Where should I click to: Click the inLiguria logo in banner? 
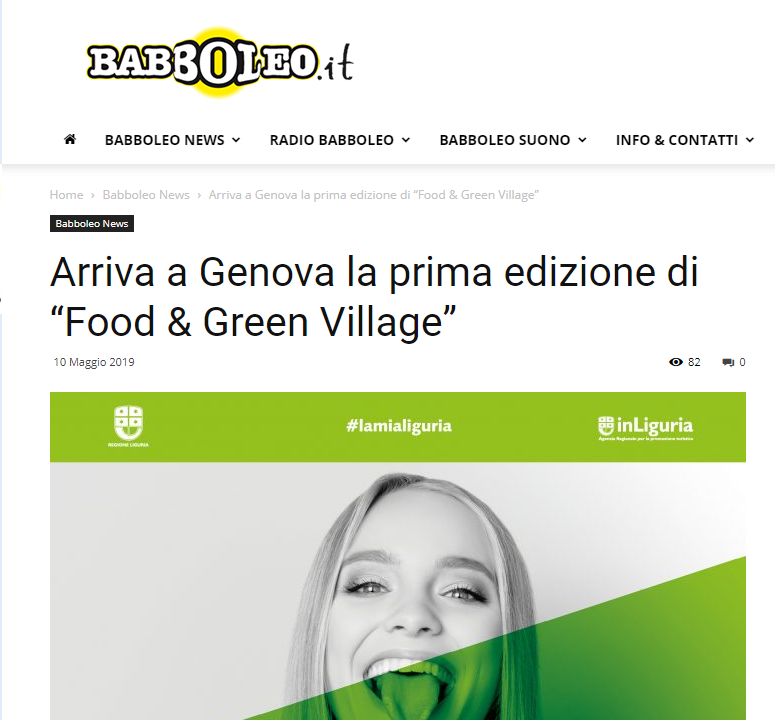(x=645, y=428)
